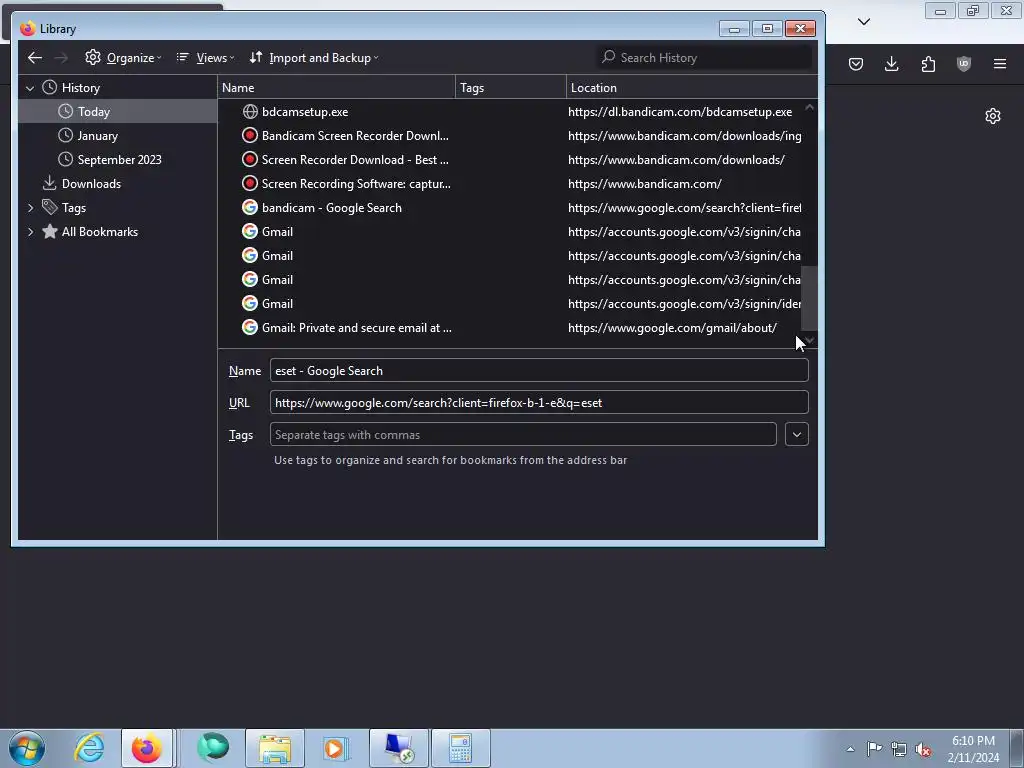Open the Views menu
The height and width of the screenshot is (768, 1024).
click(205, 57)
